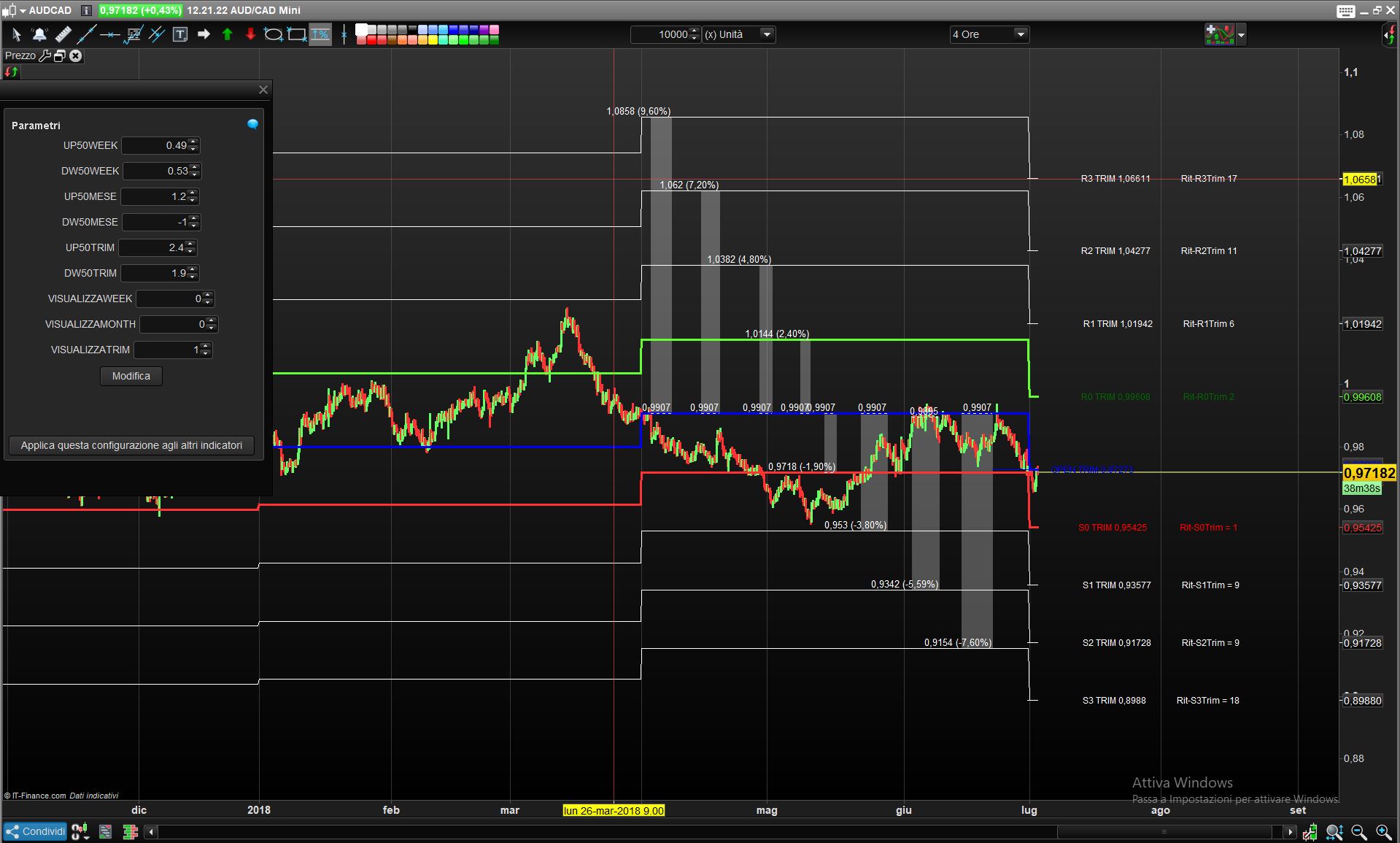Select the Fibonacci retracement tool
This screenshot has width=1400, height=843.
134,34
